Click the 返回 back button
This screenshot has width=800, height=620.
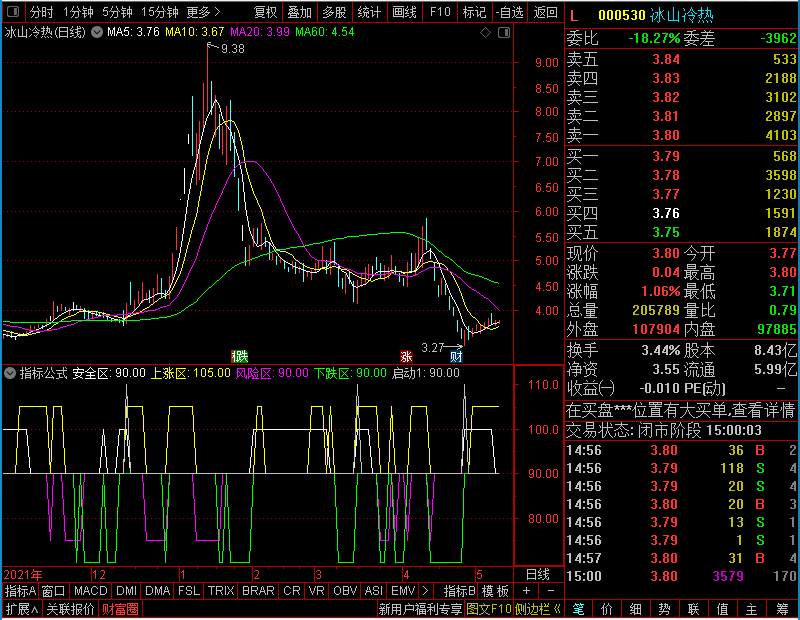[x=545, y=12]
